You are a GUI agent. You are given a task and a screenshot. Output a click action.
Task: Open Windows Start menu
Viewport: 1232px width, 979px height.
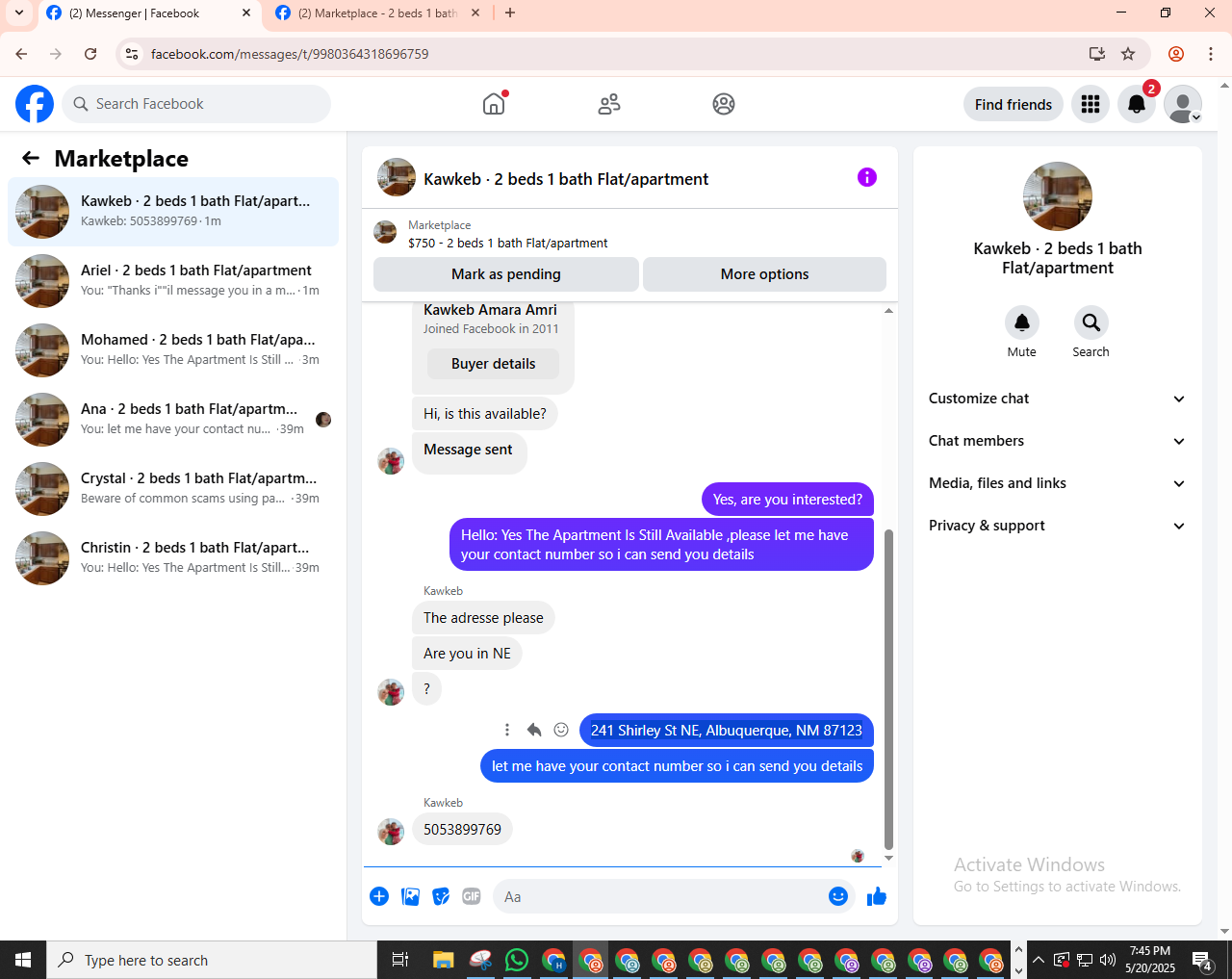[23, 960]
